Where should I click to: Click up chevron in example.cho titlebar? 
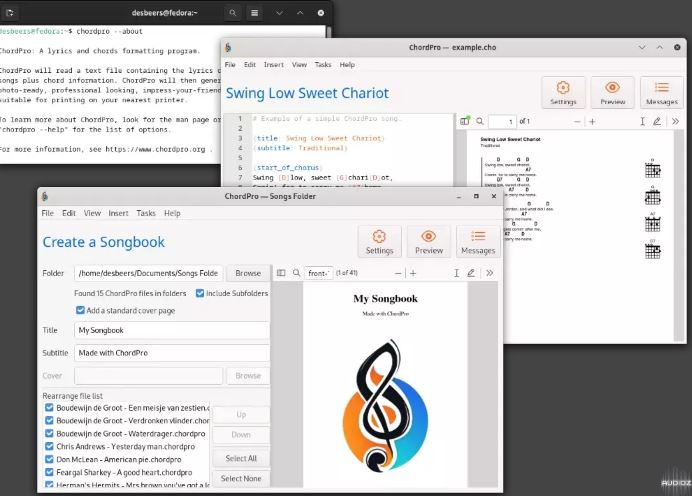tap(659, 47)
